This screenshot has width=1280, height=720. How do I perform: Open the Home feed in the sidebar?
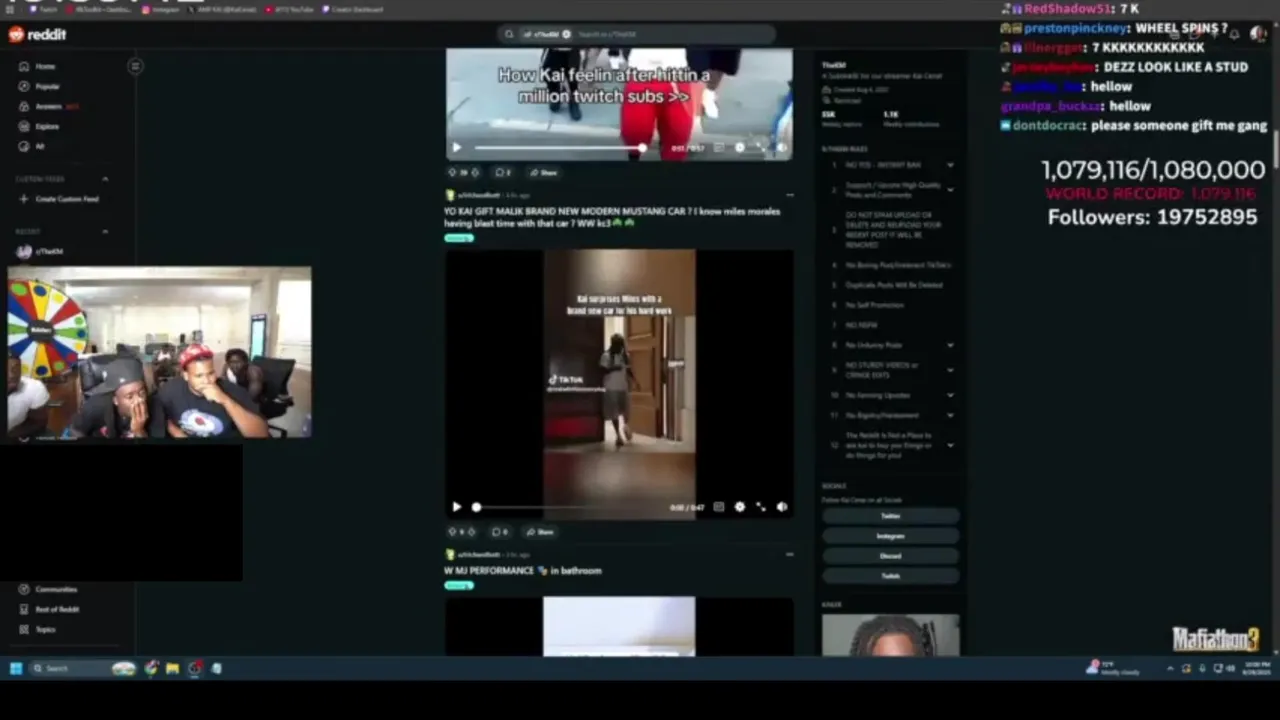[38, 66]
